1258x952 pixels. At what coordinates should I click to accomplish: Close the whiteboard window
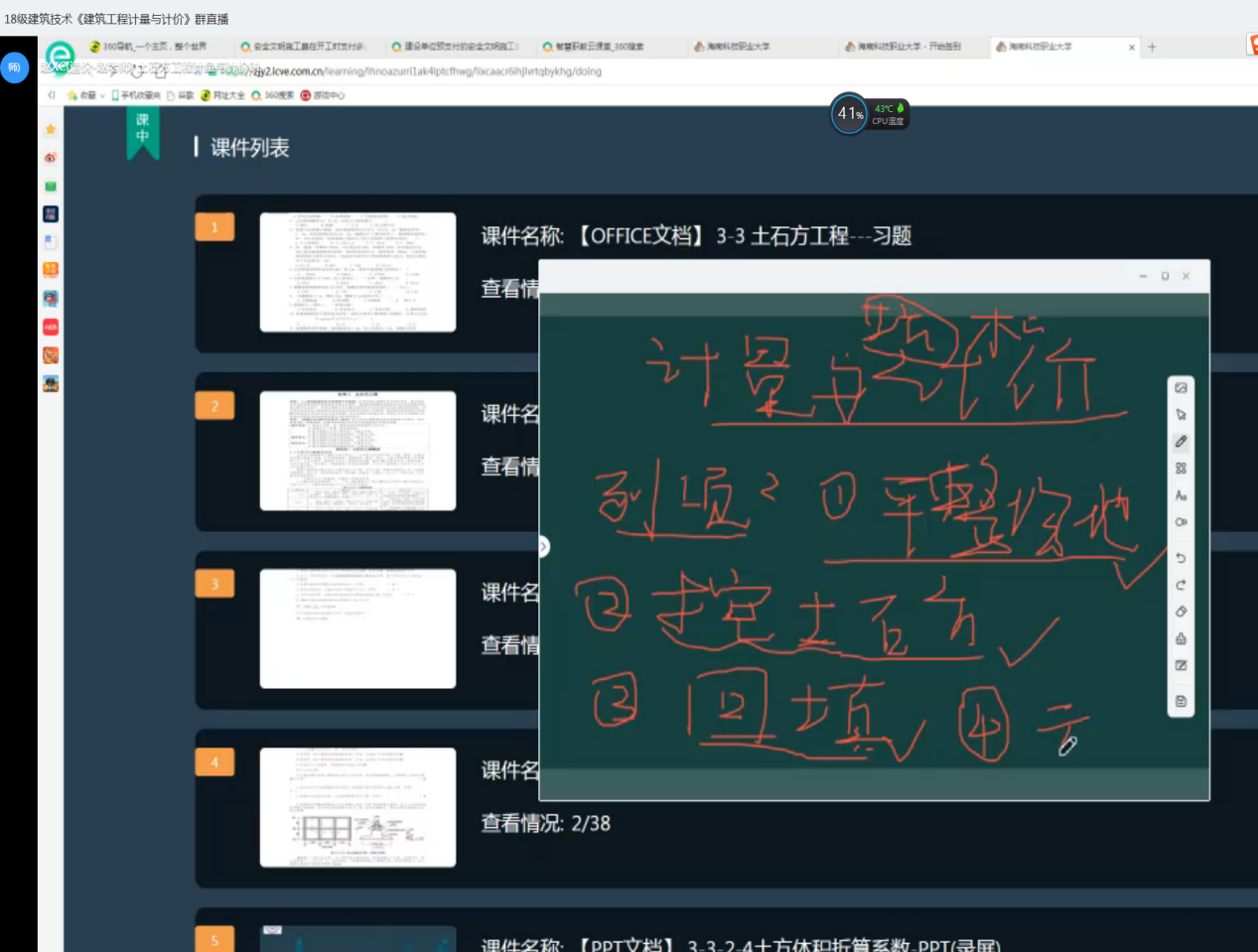coord(1186,276)
